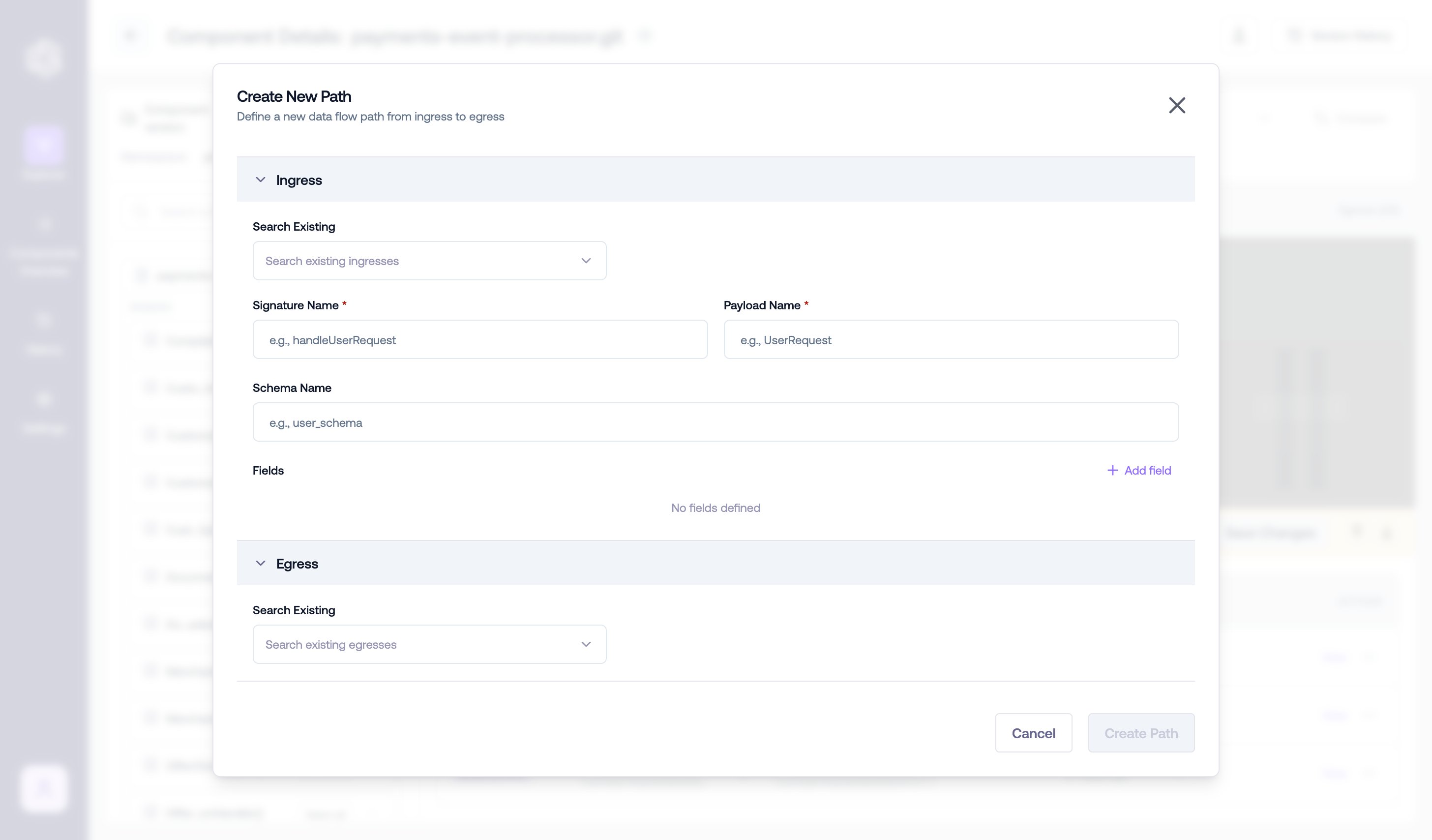The image size is (1432, 840).
Task: Click the No fields defined text
Action: [716, 508]
